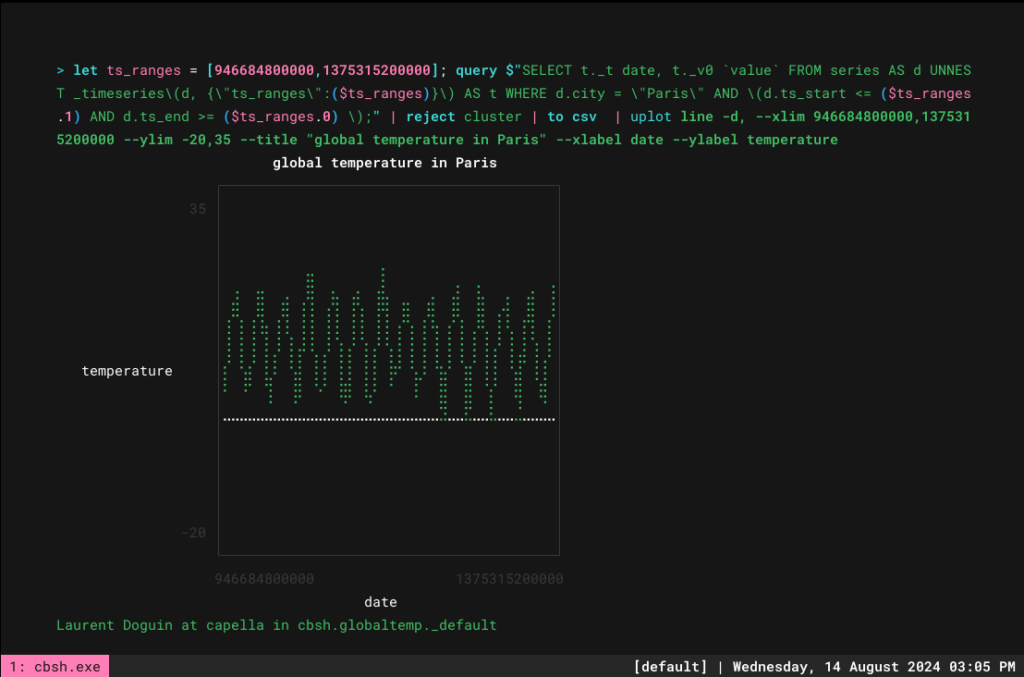Click the date and time in status bar
The width and height of the screenshot is (1024, 677).
click(x=874, y=667)
